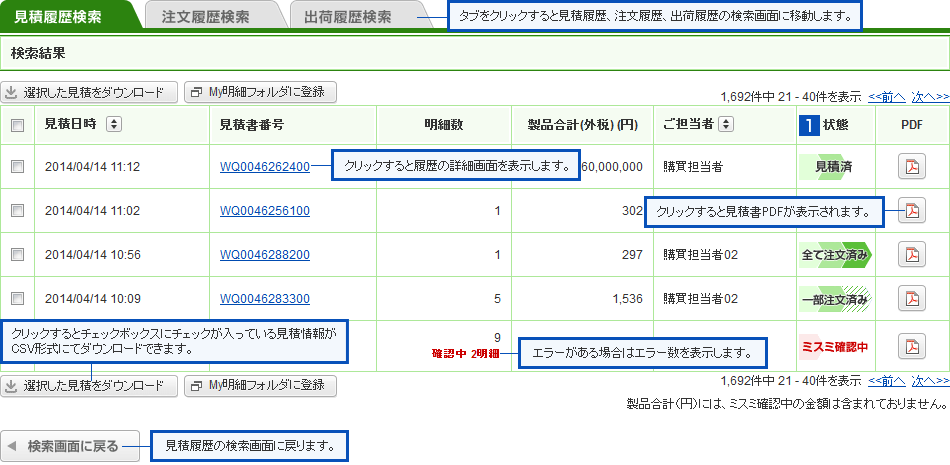This screenshot has height=465, width=950.
Task: Check the box for 2014/04/14 10:09 row
Action: [x=17, y=299]
